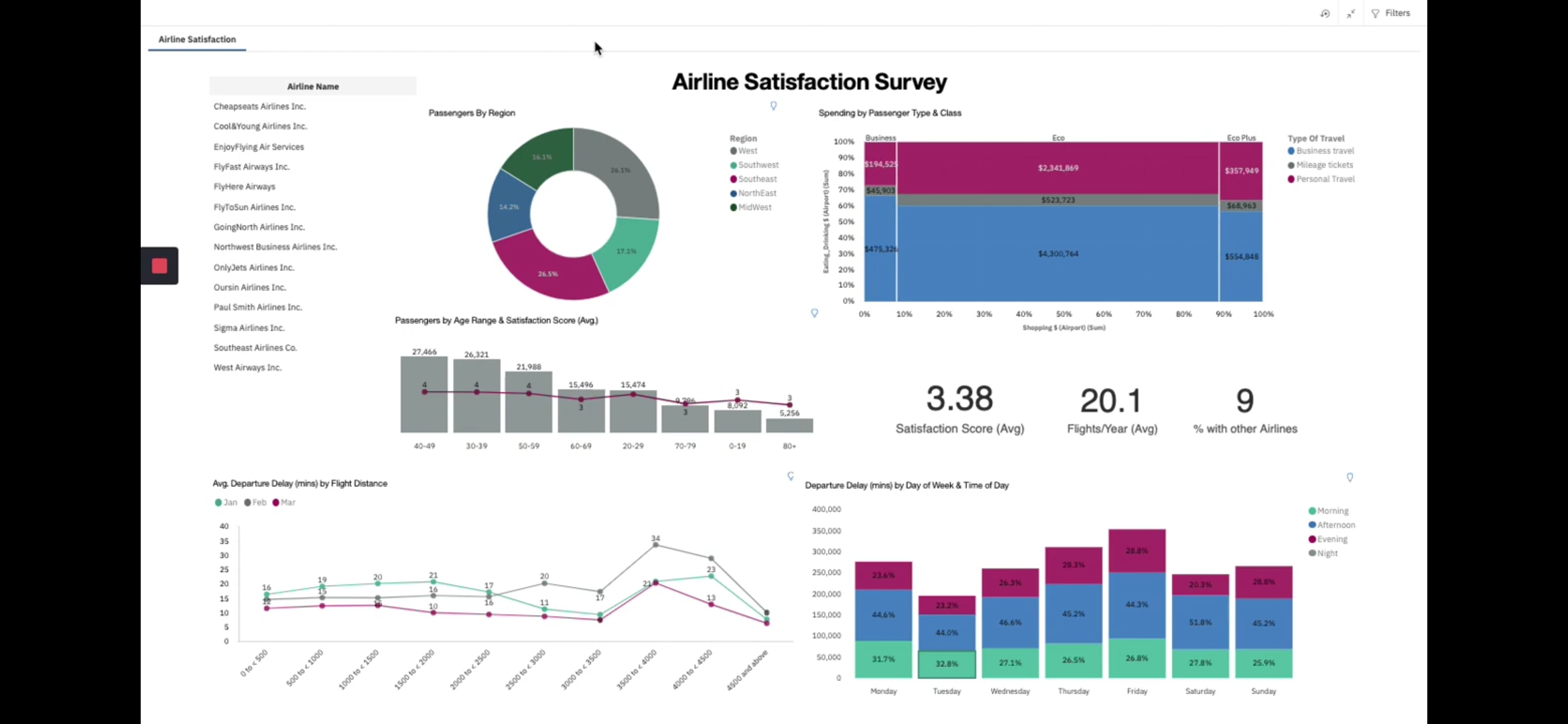Click Tuesday's highlighted Morning bar segment
Viewport: 1568px width, 724px height.
pos(946,664)
